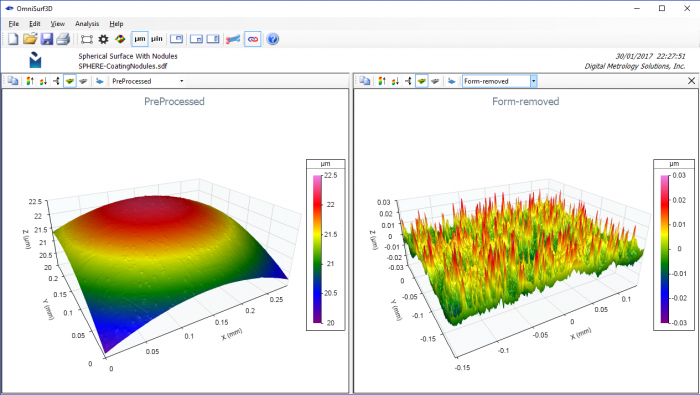
Task: Click the axis scale icon in Form-removed panel
Action: [x=408, y=81]
